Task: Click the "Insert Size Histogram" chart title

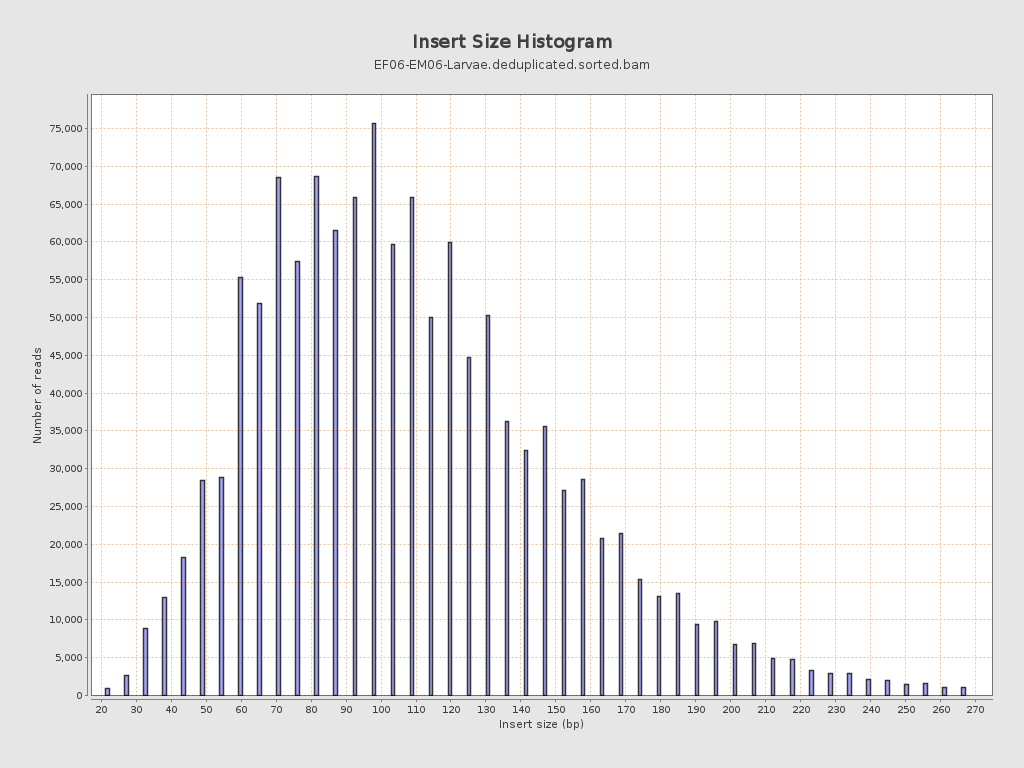Action: (x=513, y=42)
